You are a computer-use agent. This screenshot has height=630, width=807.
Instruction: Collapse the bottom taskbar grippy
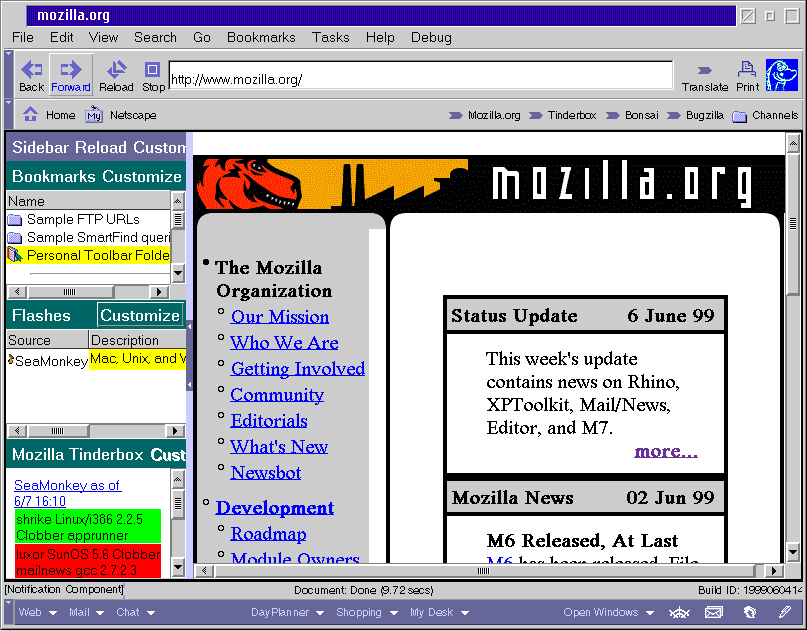(x=8, y=612)
